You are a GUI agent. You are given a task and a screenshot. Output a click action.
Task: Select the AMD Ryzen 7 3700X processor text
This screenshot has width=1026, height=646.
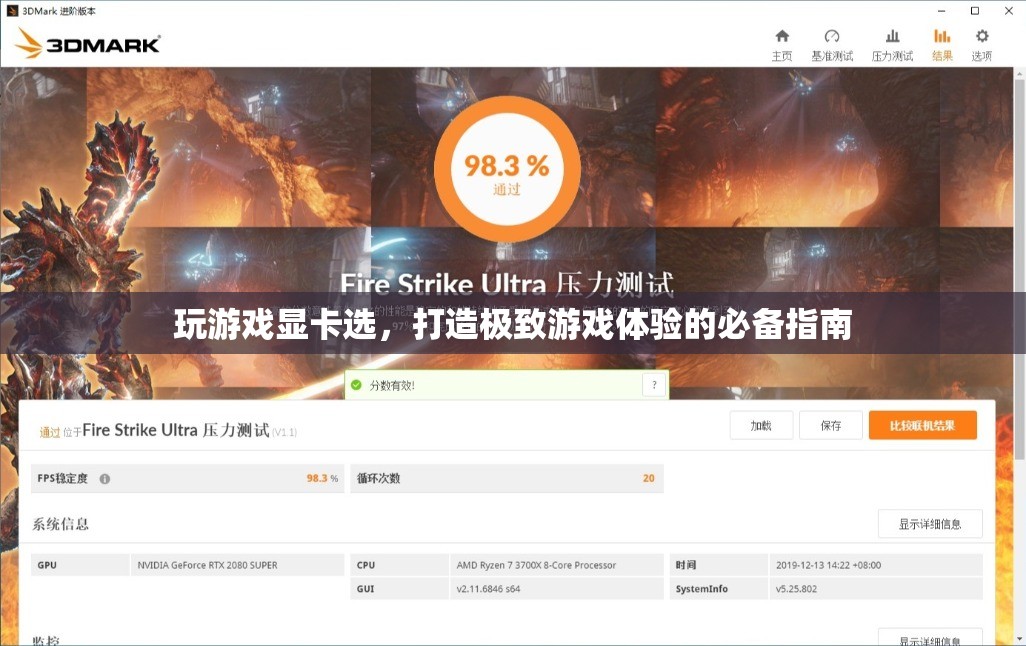536,565
